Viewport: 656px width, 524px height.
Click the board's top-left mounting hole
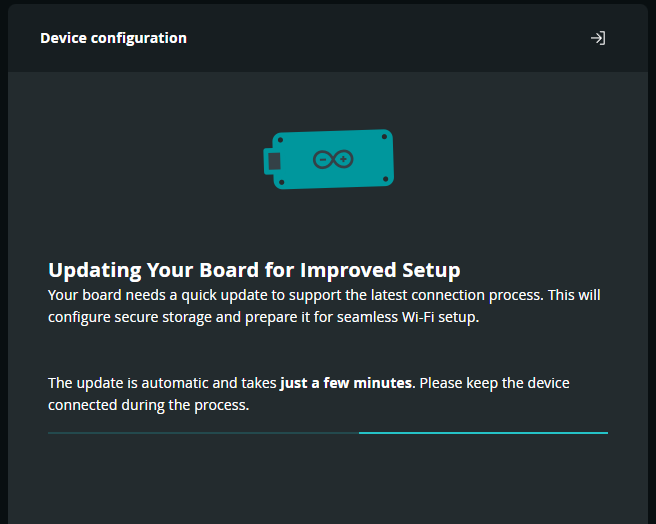280,140
